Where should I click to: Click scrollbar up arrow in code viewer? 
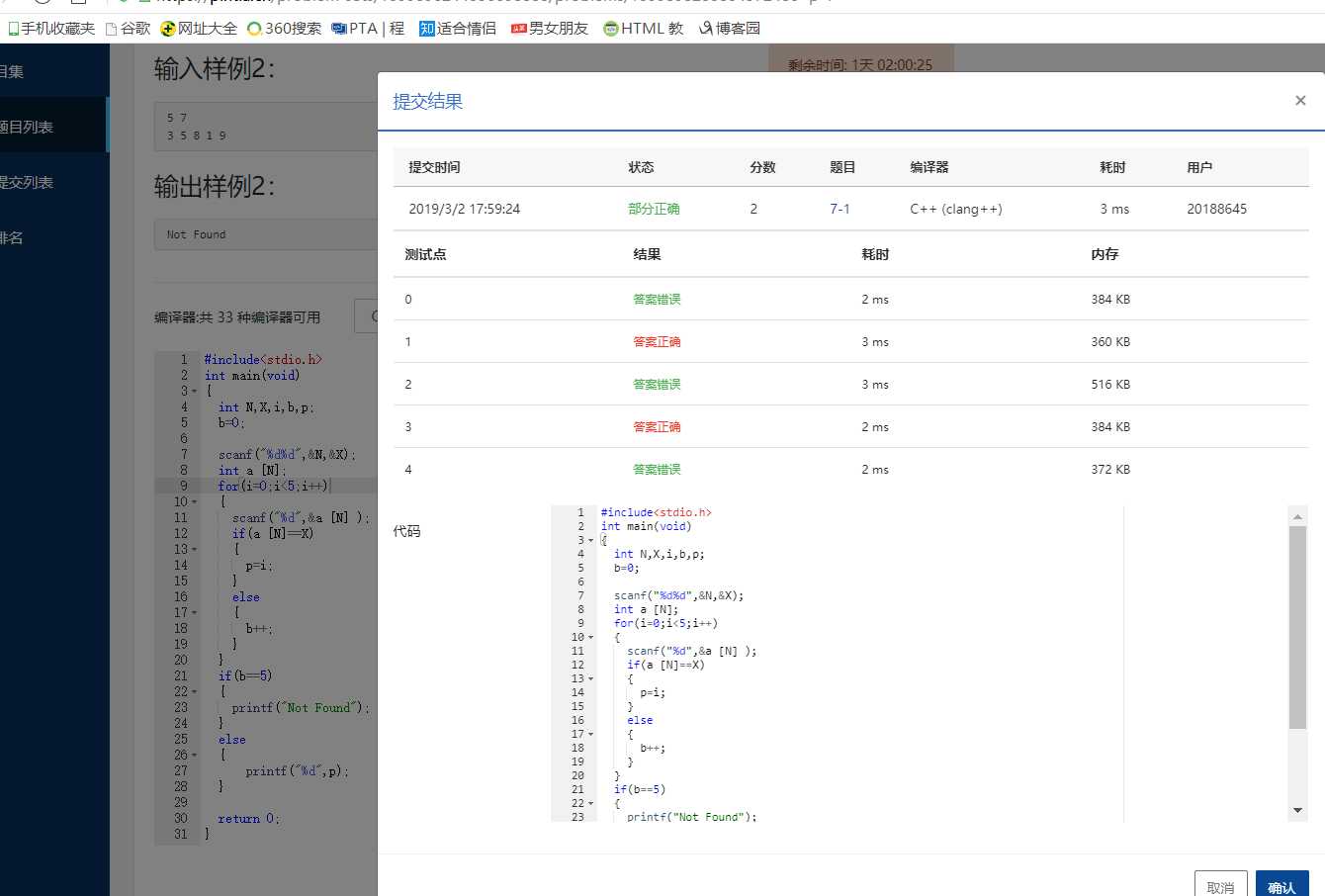tap(1298, 515)
